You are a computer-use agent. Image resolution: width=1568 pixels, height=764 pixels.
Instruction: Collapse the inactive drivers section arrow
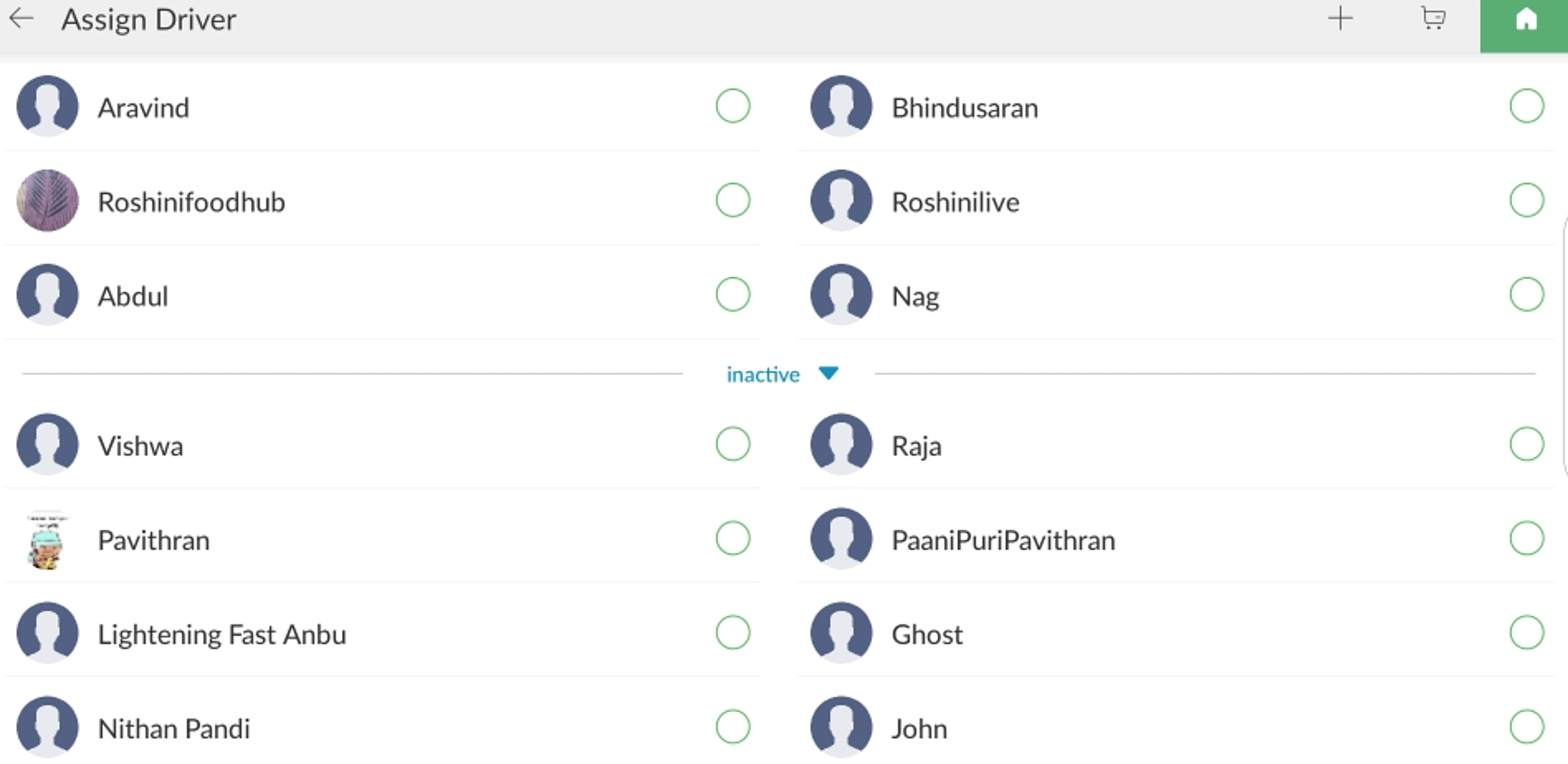(828, 374)
